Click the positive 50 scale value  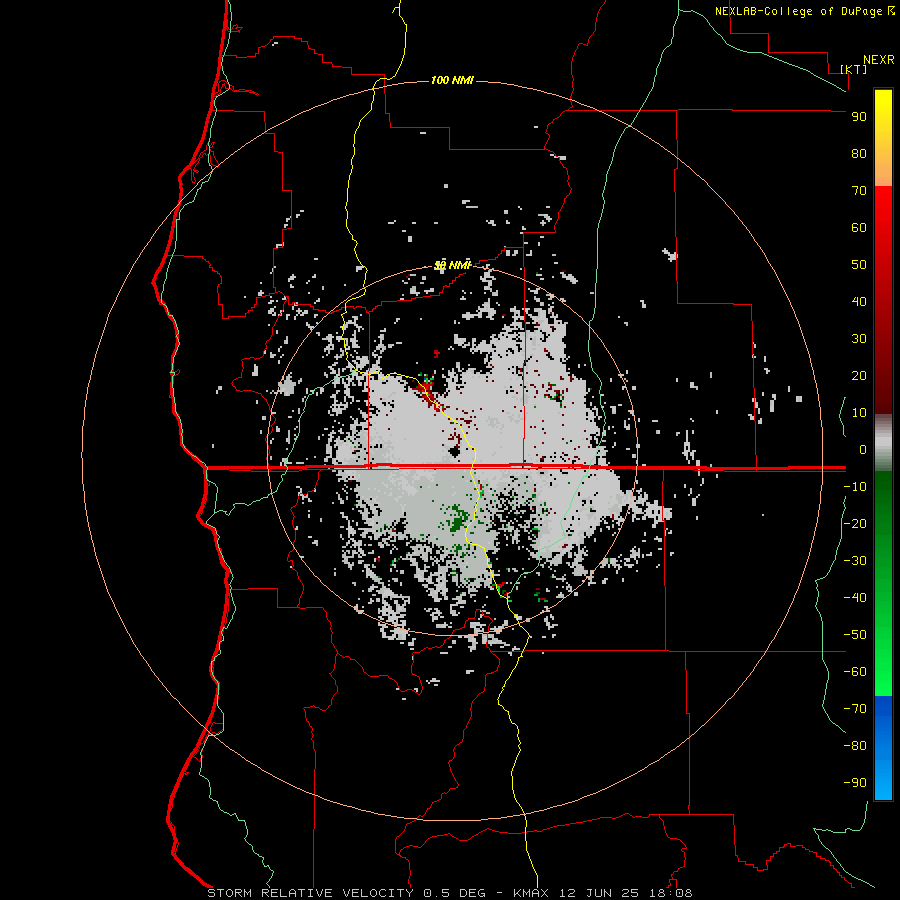(x=859, y=265)
